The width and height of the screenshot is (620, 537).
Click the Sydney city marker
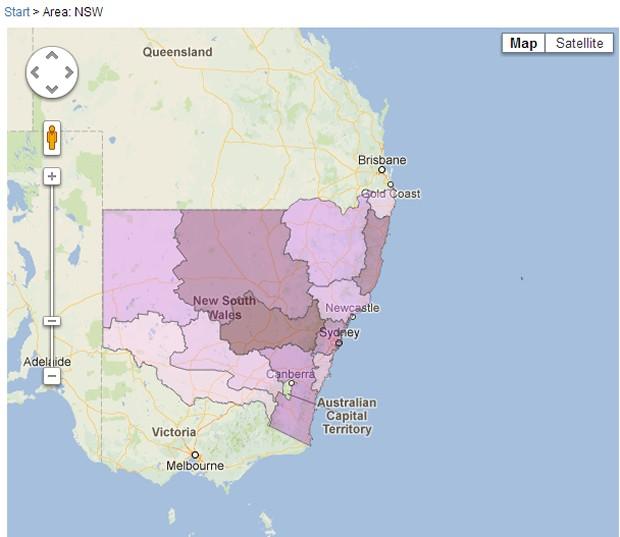pos(338,344)
